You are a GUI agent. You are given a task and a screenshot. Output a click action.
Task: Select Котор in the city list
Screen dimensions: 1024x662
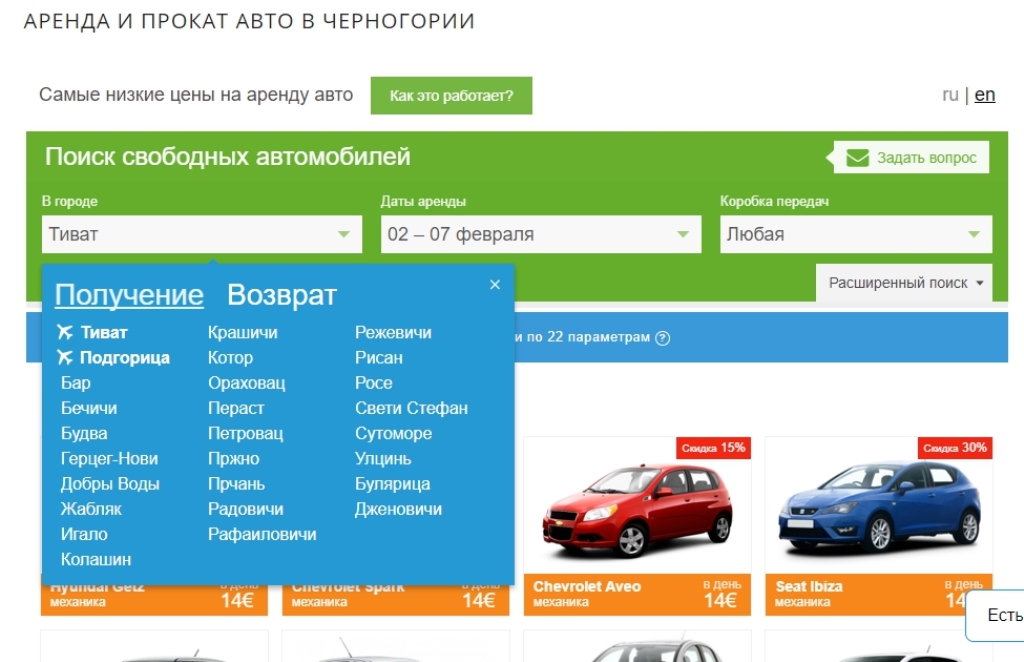[230, 357]
